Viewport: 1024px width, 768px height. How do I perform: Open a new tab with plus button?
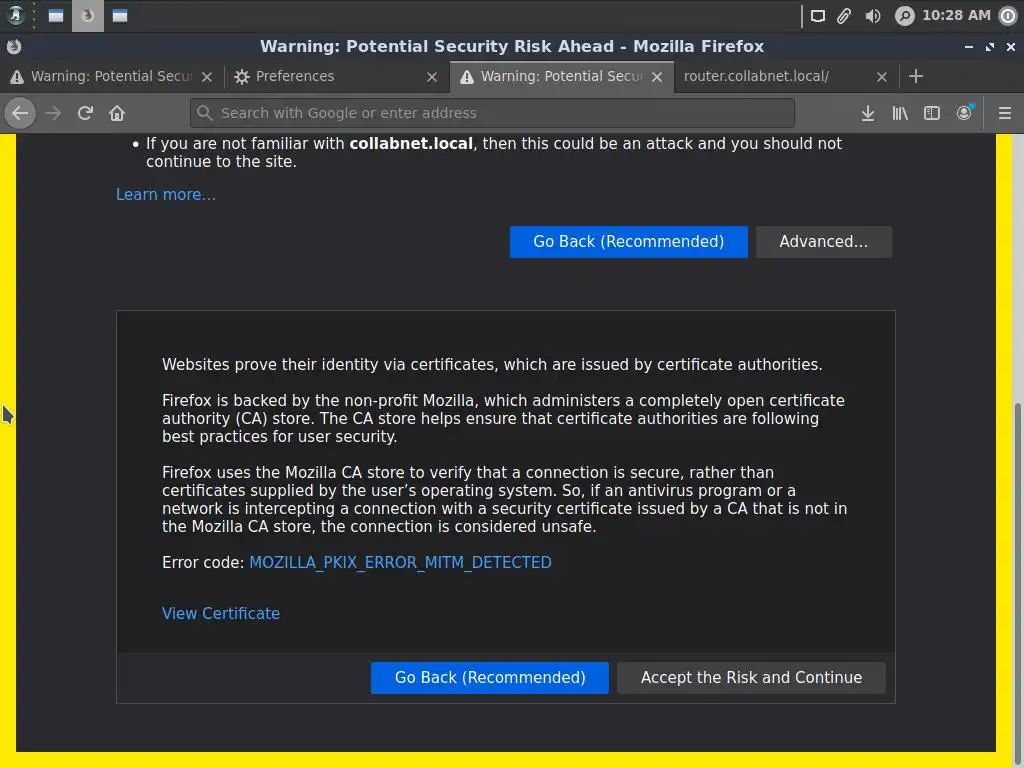pyautogui.click(x=916, y=76)
